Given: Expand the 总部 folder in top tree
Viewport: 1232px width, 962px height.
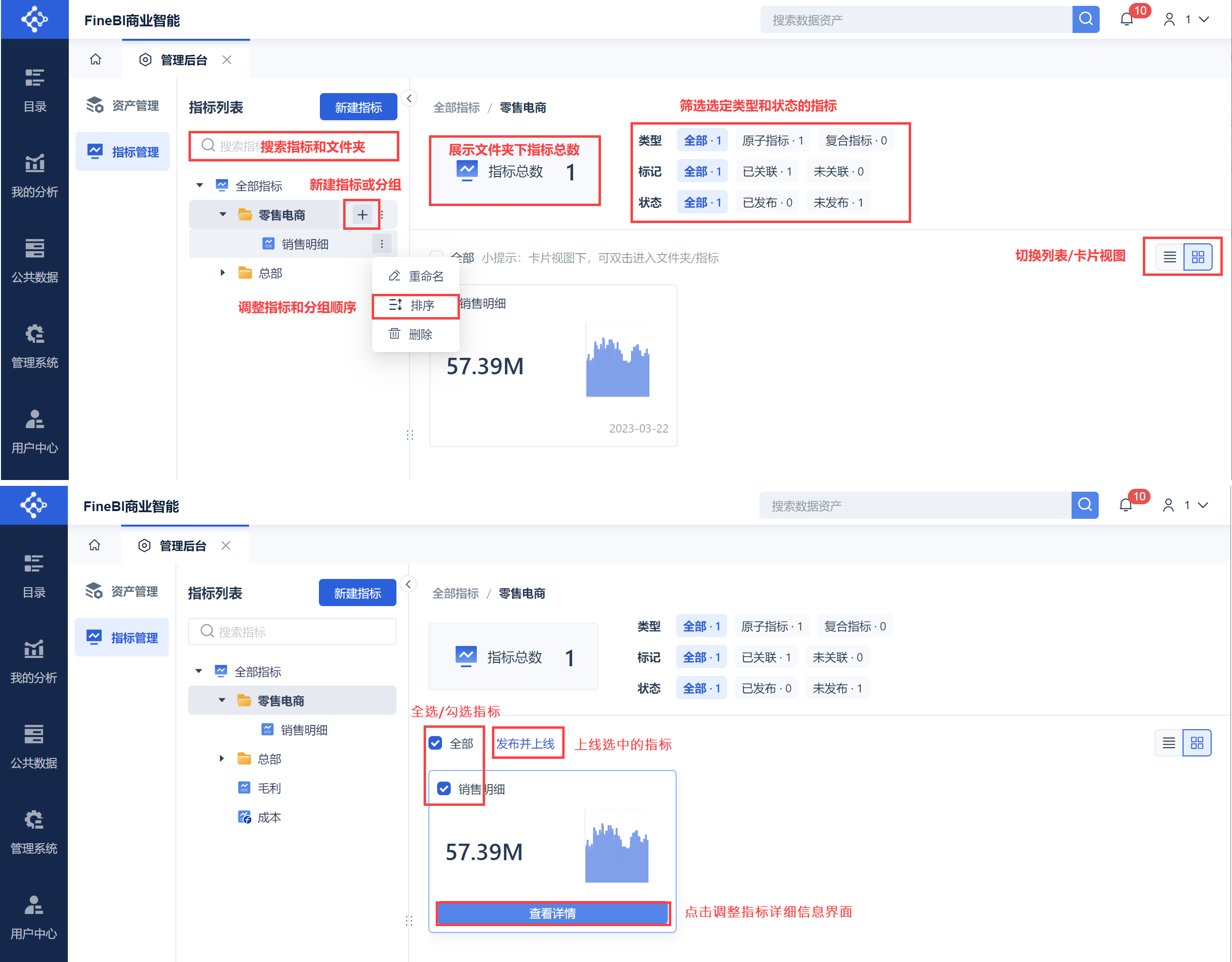Looking at the screenshot, I should click(x=222, y=273).
